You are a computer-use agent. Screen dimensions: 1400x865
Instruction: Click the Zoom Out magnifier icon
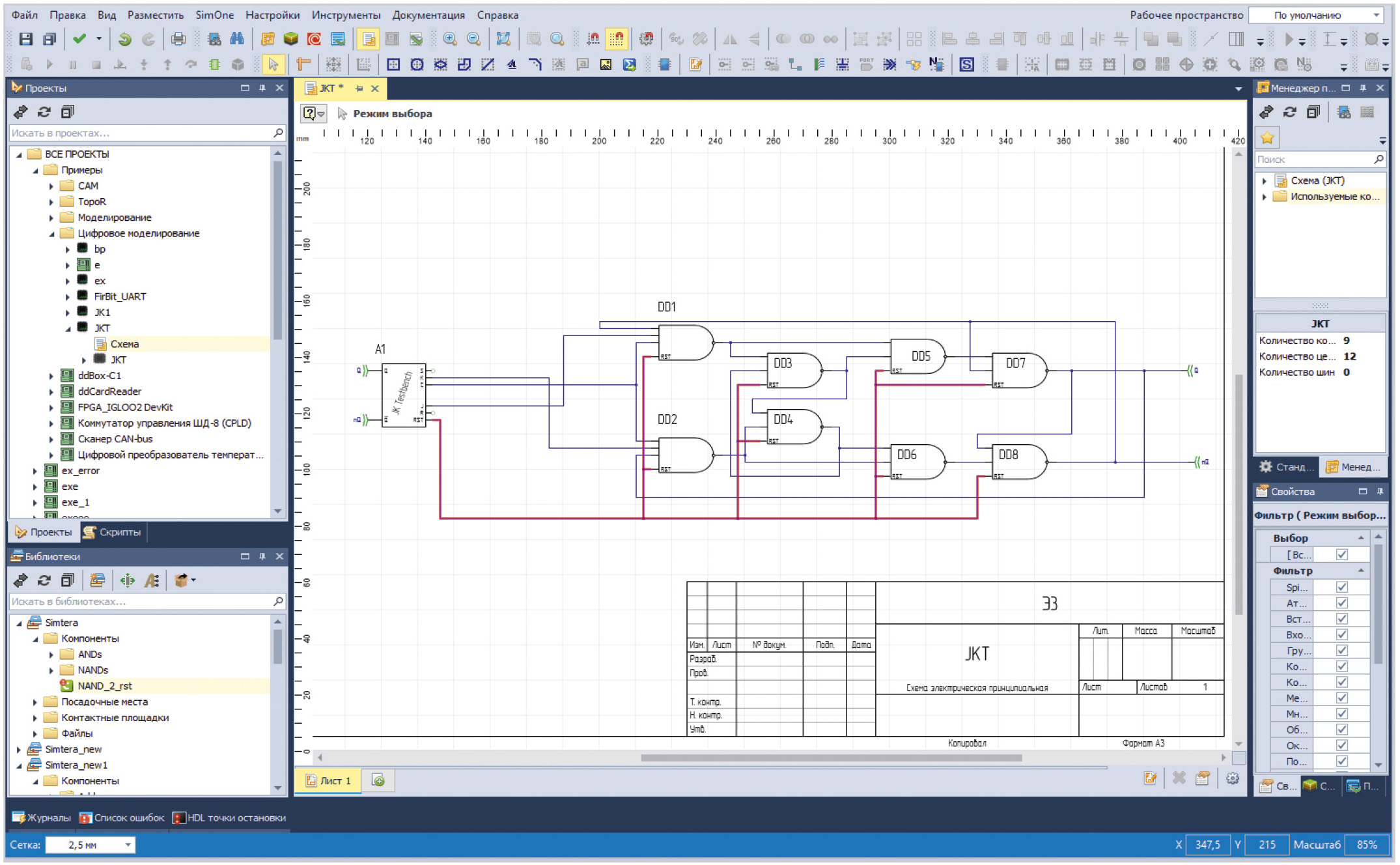[x=474, y=39]
